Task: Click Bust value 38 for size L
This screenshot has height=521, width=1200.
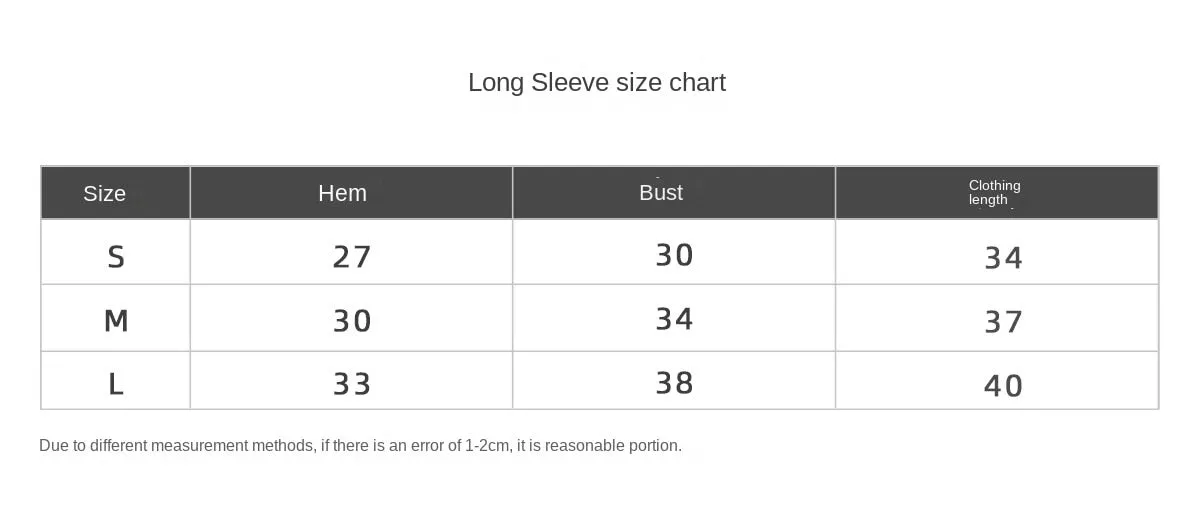Action: pyautogui.click(x=674, y=383)
